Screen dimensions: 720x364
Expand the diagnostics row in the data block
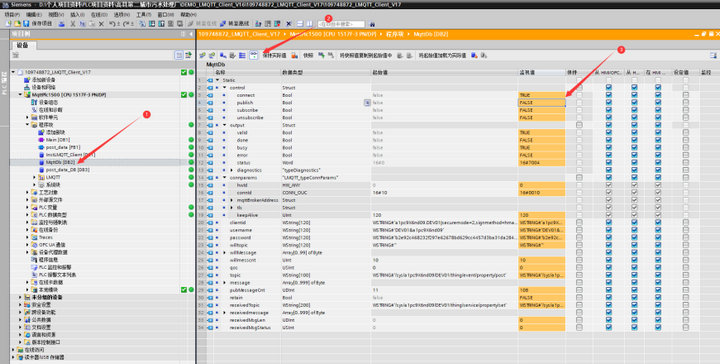point(231,170)
